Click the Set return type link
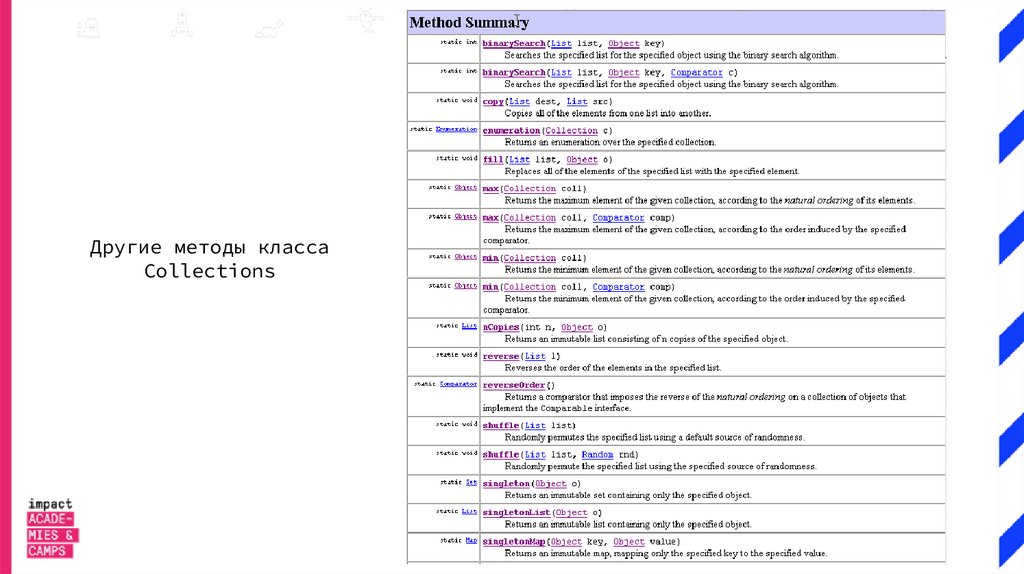Viewport: 1024px width, 574px height. 472,483
